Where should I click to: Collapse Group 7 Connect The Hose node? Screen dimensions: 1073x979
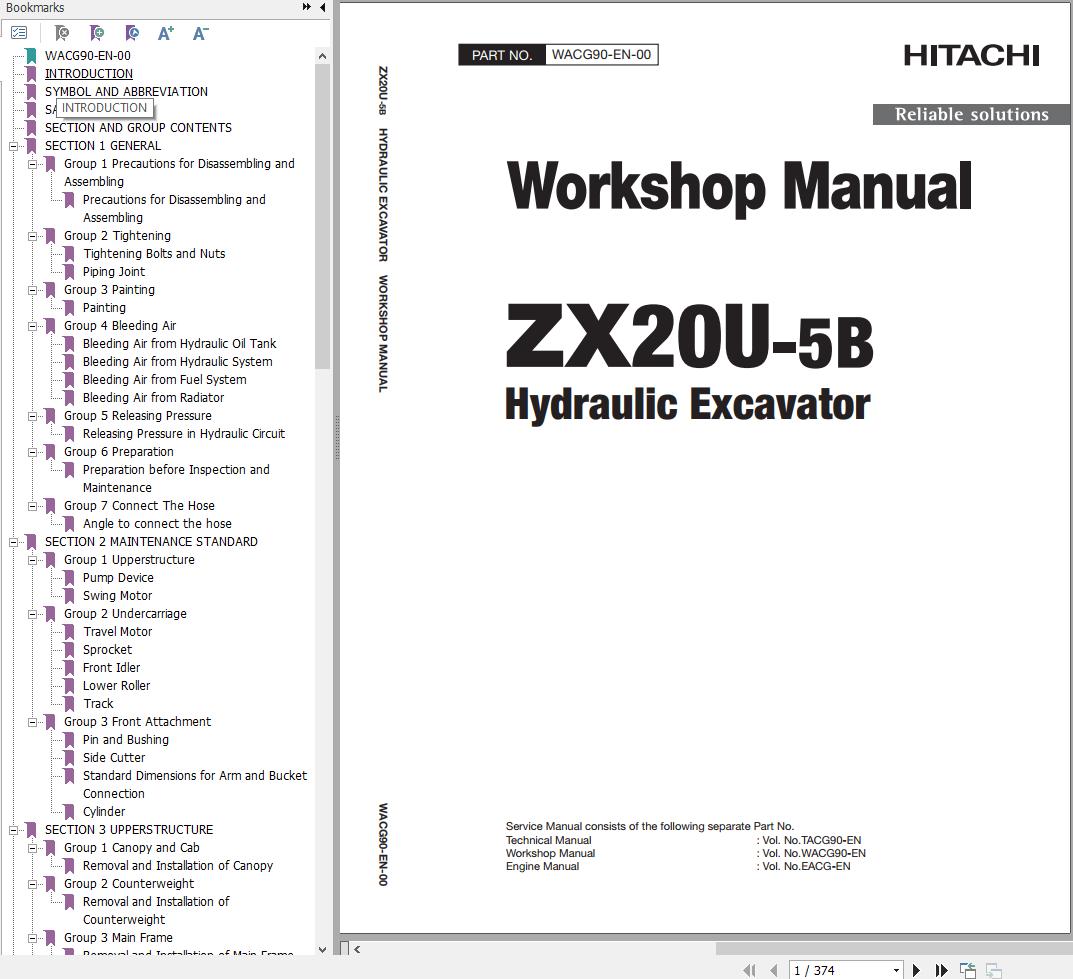click(32, 506)
